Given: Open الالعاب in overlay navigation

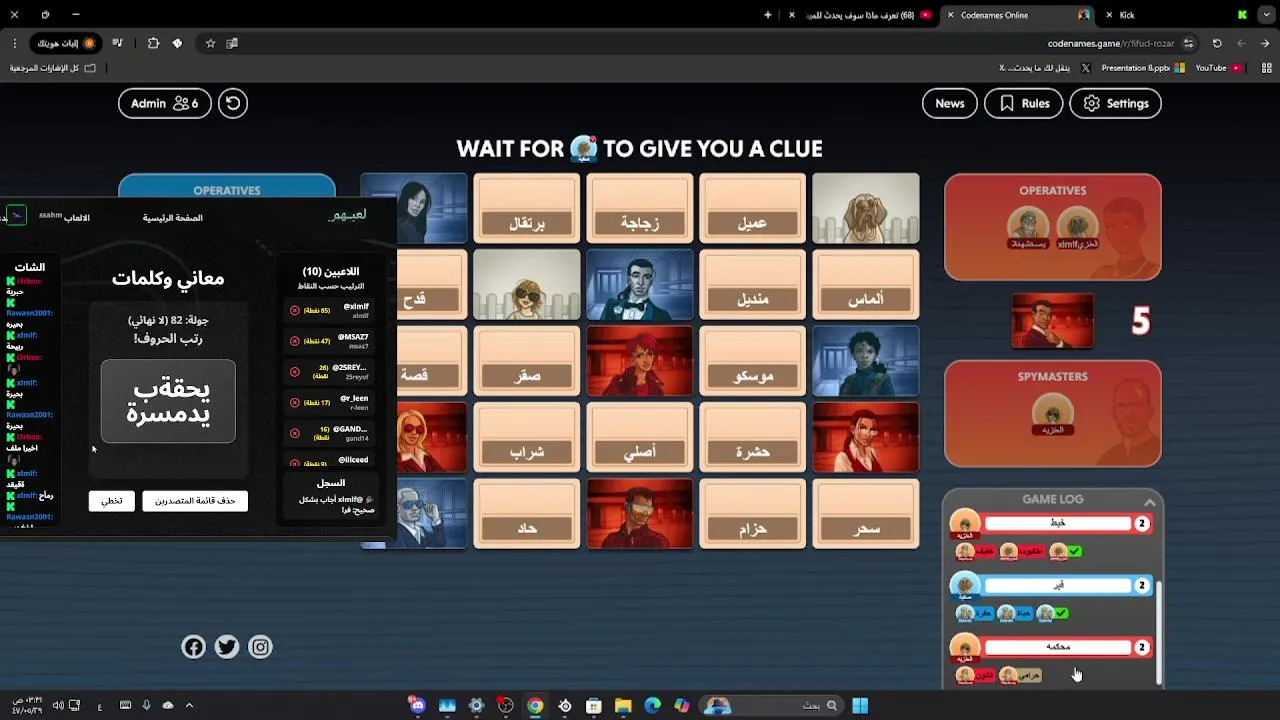Looking at the screenshot, I should (x=77, y=218).
